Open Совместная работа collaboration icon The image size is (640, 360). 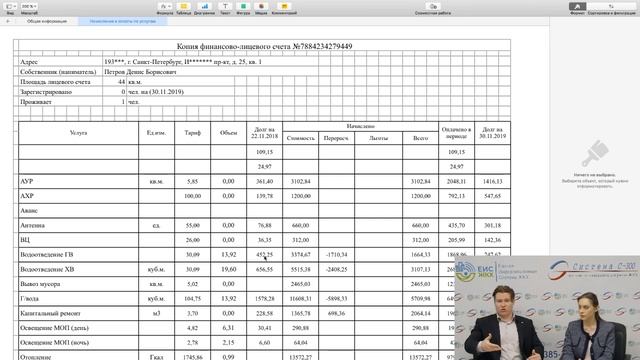433,7
